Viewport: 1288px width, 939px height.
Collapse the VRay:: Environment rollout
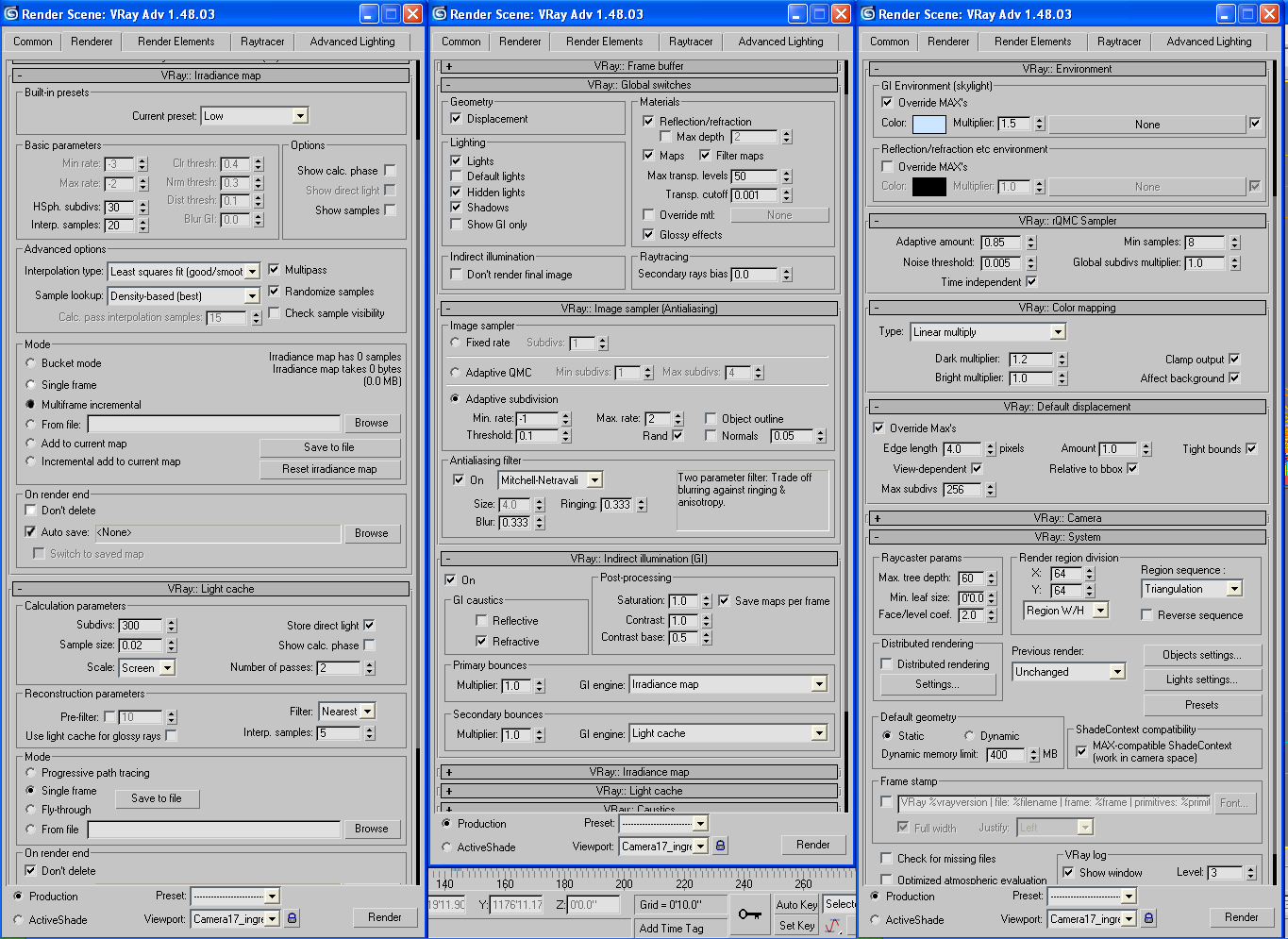click(x=1067, y=69)
